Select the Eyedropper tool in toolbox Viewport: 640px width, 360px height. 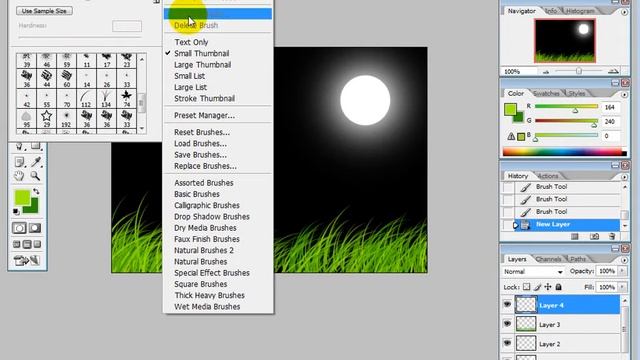click(x=36, y=162)
